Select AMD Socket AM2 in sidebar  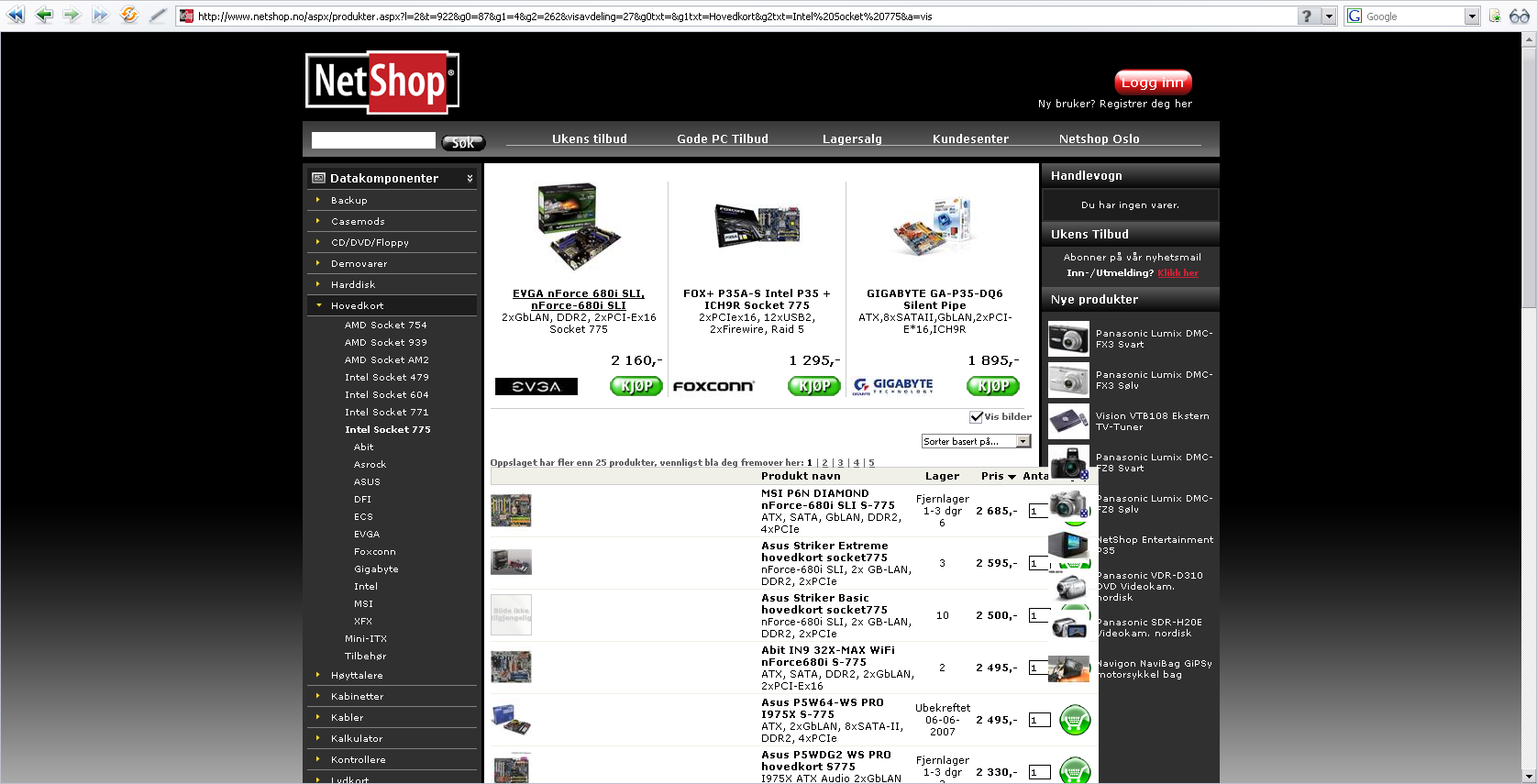click(x=386, y=359)
